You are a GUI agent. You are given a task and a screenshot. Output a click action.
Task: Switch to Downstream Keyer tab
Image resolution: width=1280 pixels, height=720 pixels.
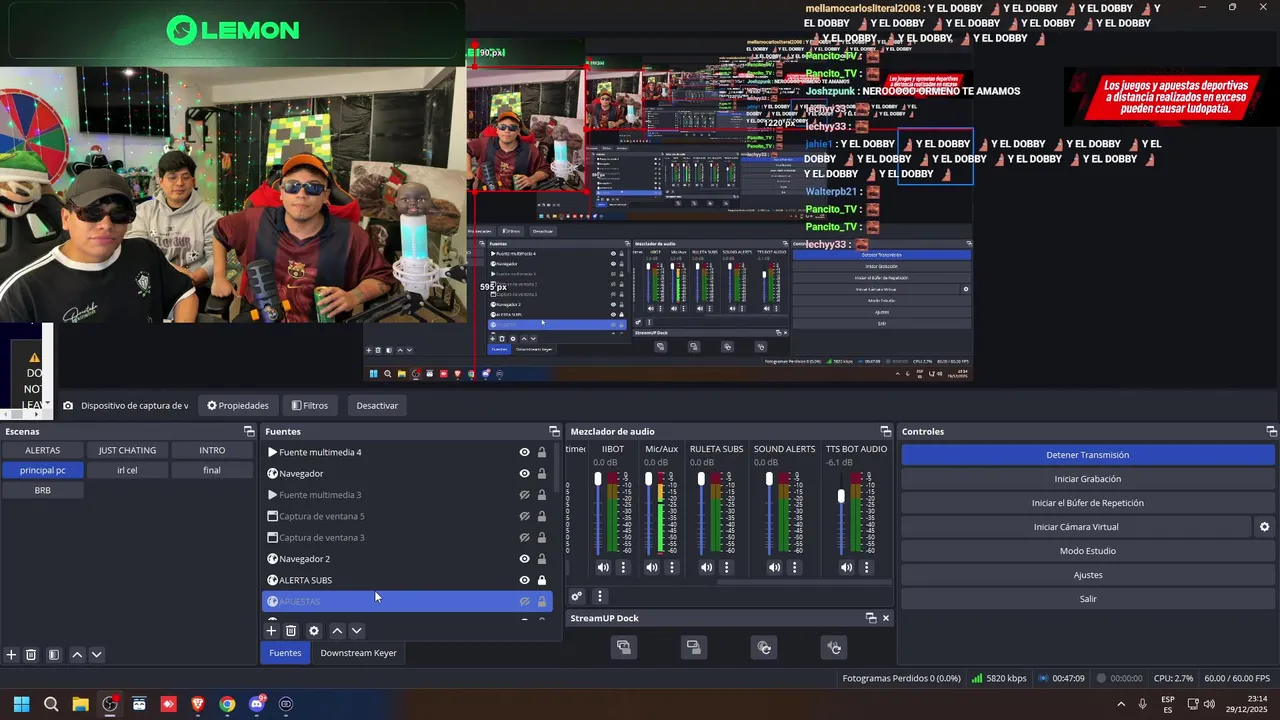point(358,653)
